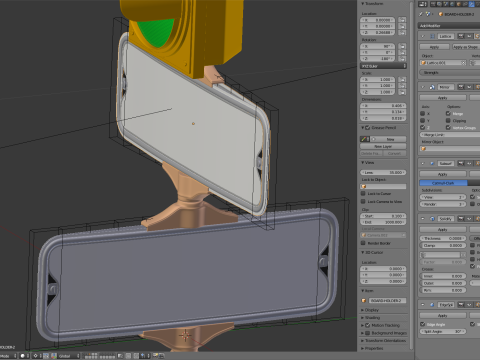The height and width of the screenshot is (360, 480).
Task: Collapse the 3D Cursor panel
Action: 363,253
